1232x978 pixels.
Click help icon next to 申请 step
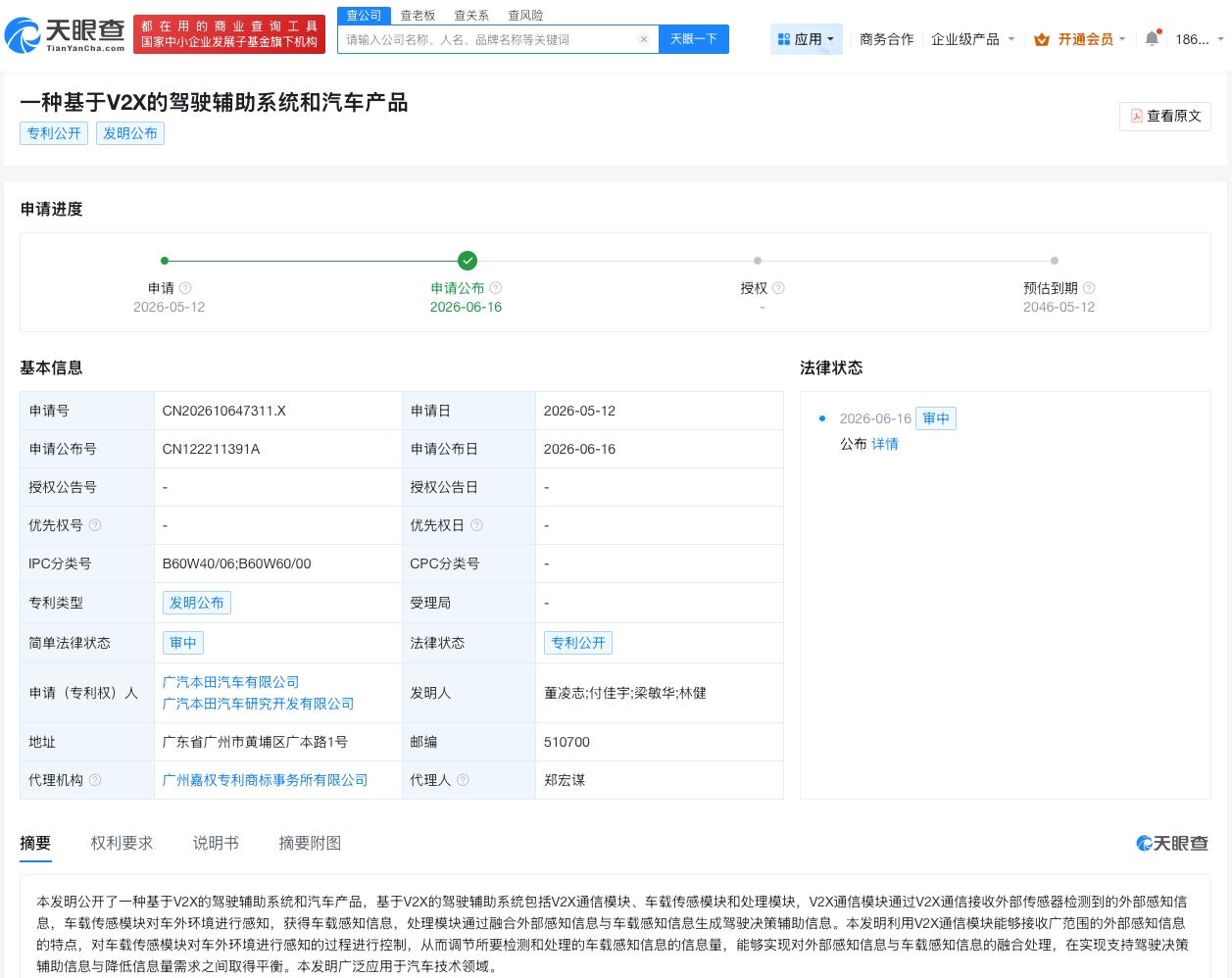click(x=185, y=288)
